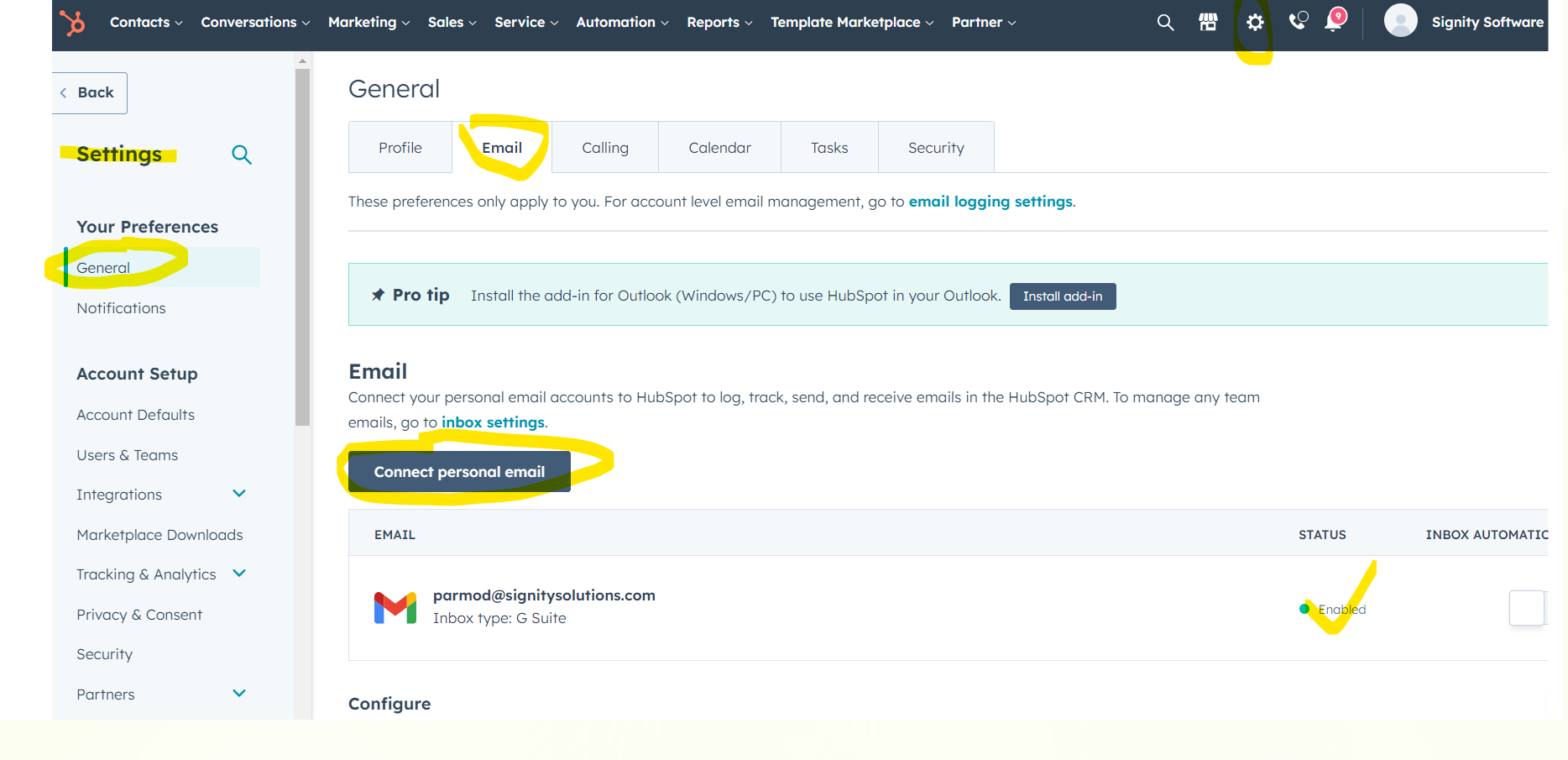Expand the Tracking & Analytics section

[x=239, y=574]
